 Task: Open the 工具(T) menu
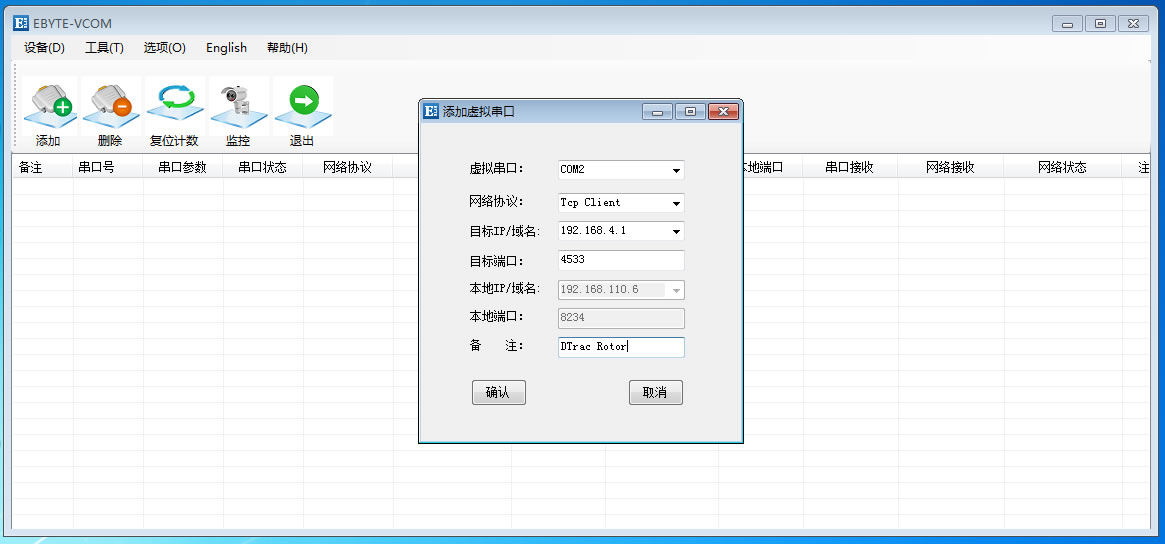pyautogui.click(x=104, y=48)
